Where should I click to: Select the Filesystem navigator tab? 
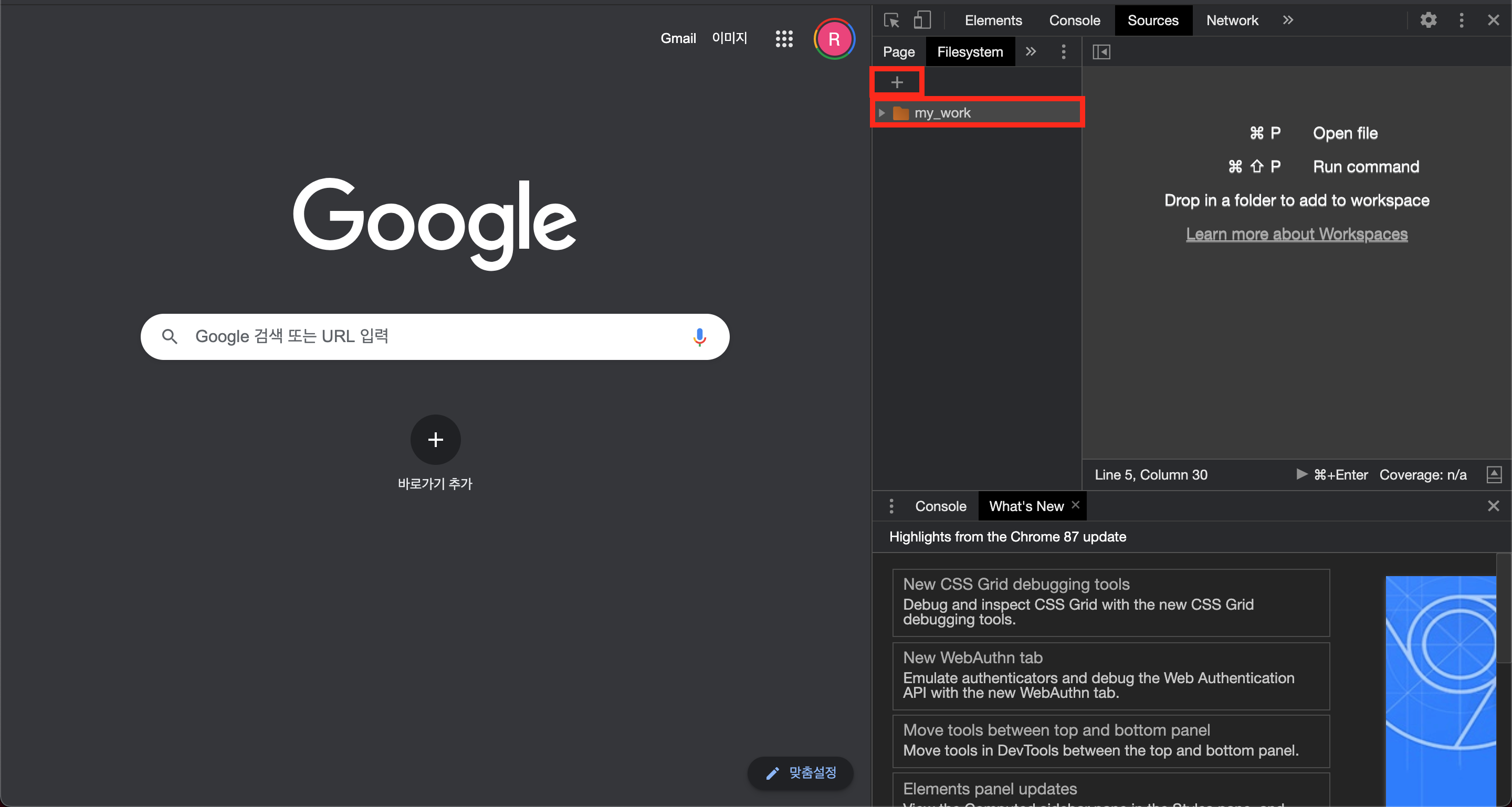click(x=970, y=52)
